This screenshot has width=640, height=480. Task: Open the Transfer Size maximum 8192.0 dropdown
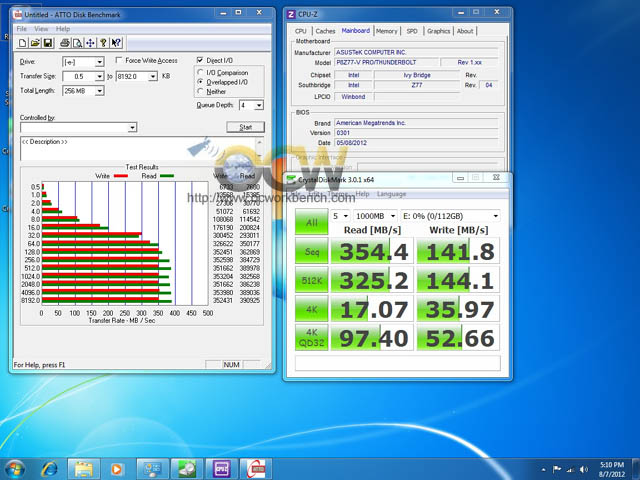(153, 76)
